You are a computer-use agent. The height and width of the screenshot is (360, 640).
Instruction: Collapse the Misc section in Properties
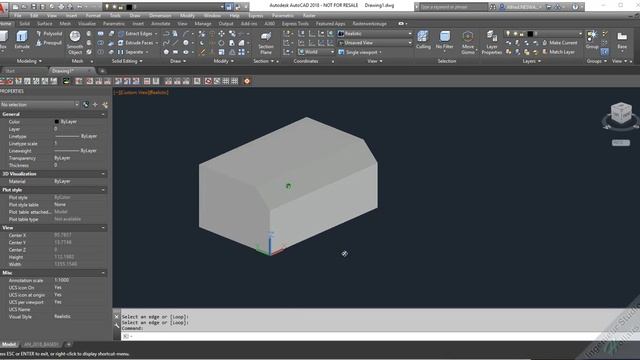[x=103, y=273]
